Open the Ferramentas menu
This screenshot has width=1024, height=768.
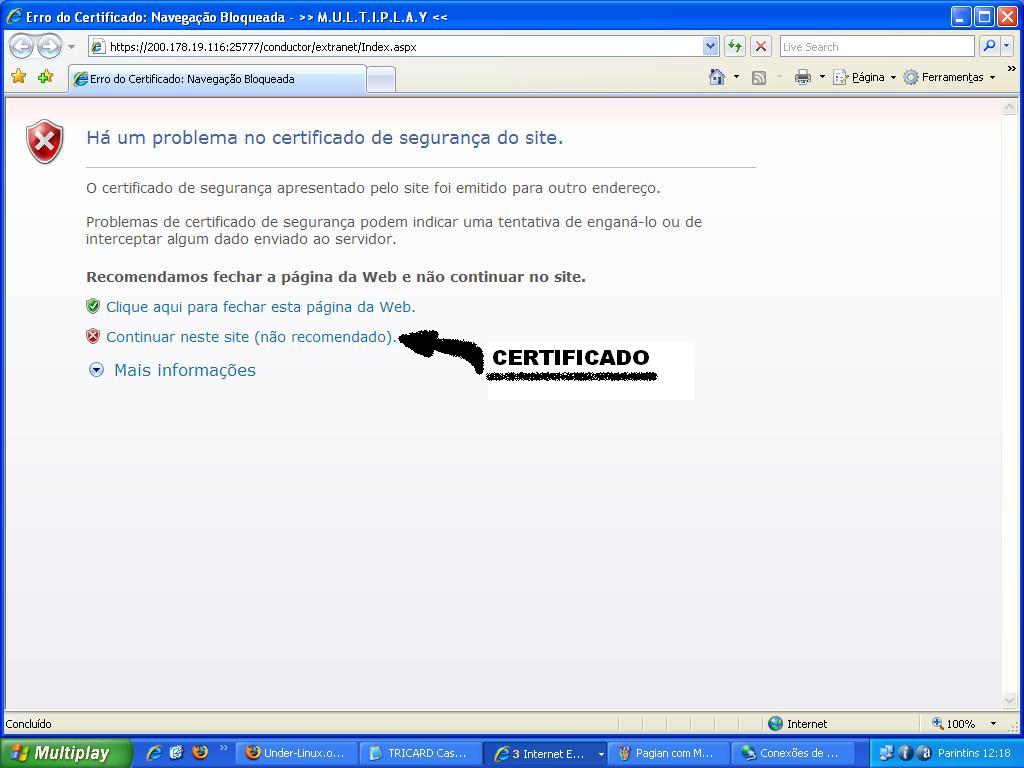tap(949, 77)
